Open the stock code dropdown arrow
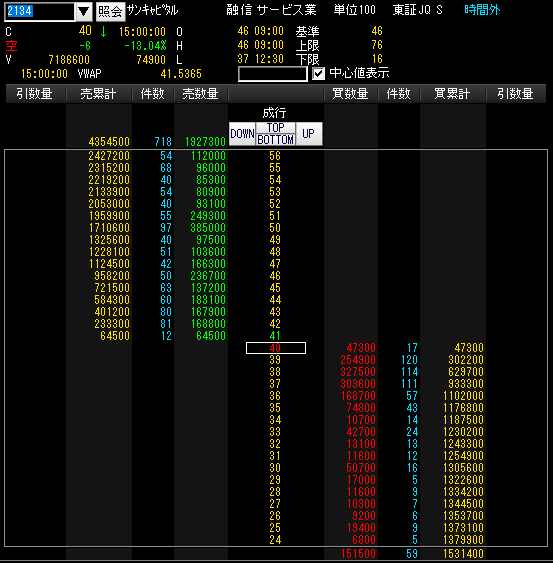 (84, 11)
